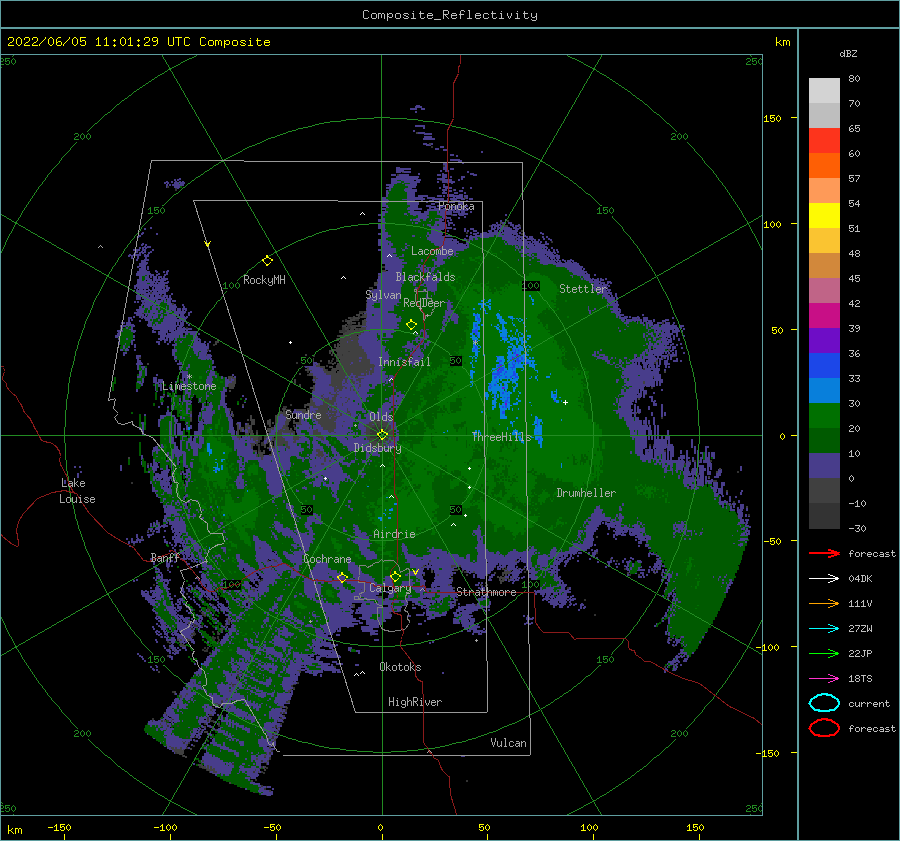Screen dimensions: 900x841
Task: Click the dBZ legend heading
Action: point(848,53)
